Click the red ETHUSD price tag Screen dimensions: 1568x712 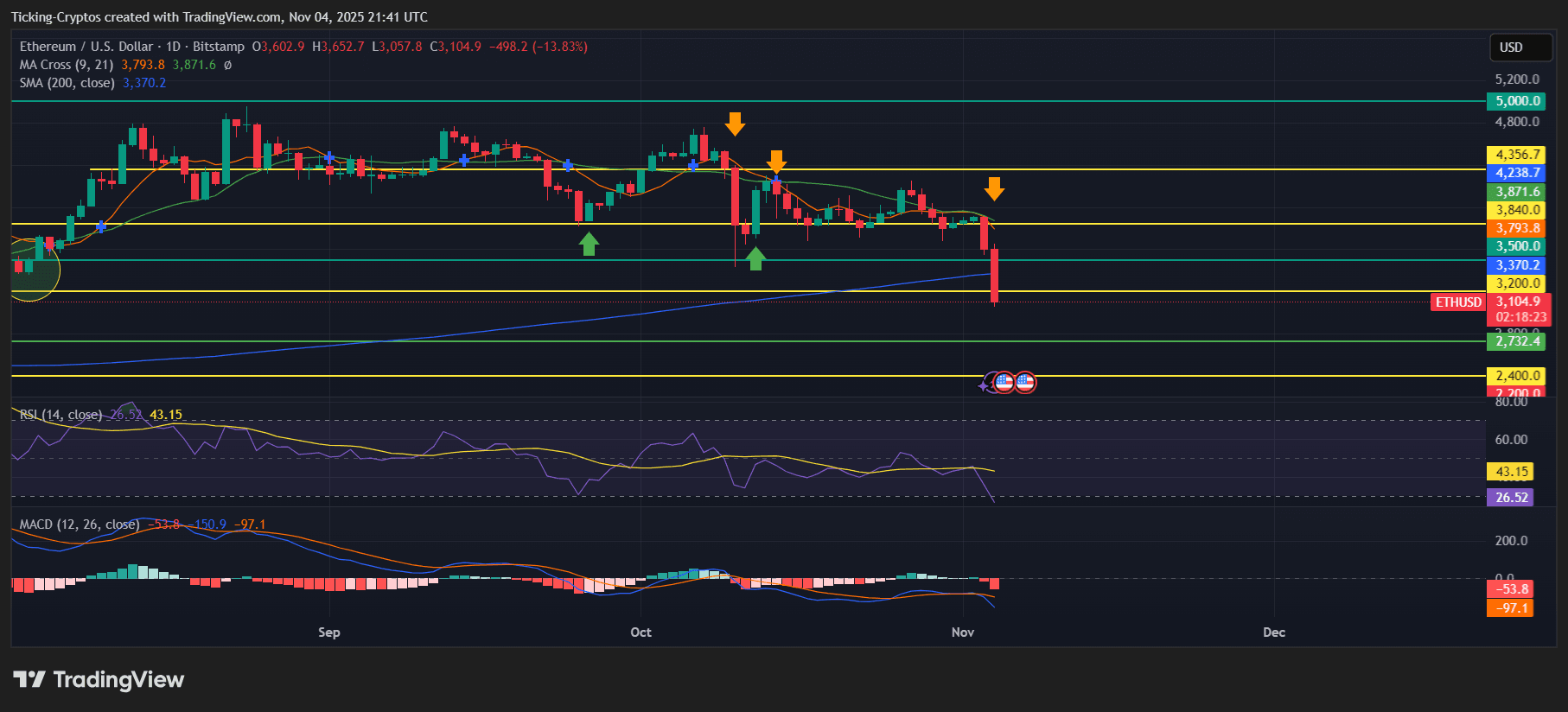[x=1458, y=302]
